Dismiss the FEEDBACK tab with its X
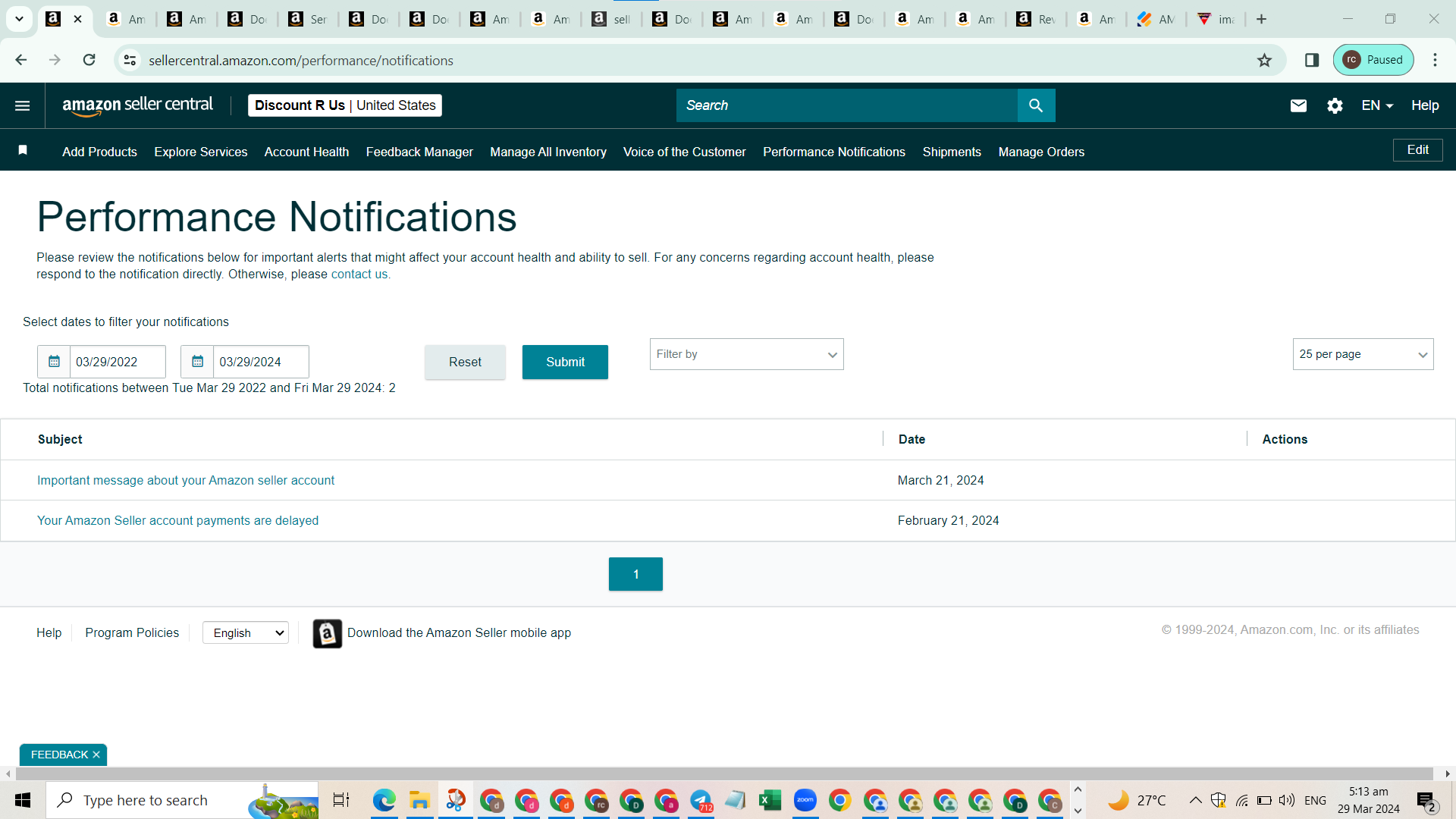Viewport: 1456px width, 819px height. 96,755
